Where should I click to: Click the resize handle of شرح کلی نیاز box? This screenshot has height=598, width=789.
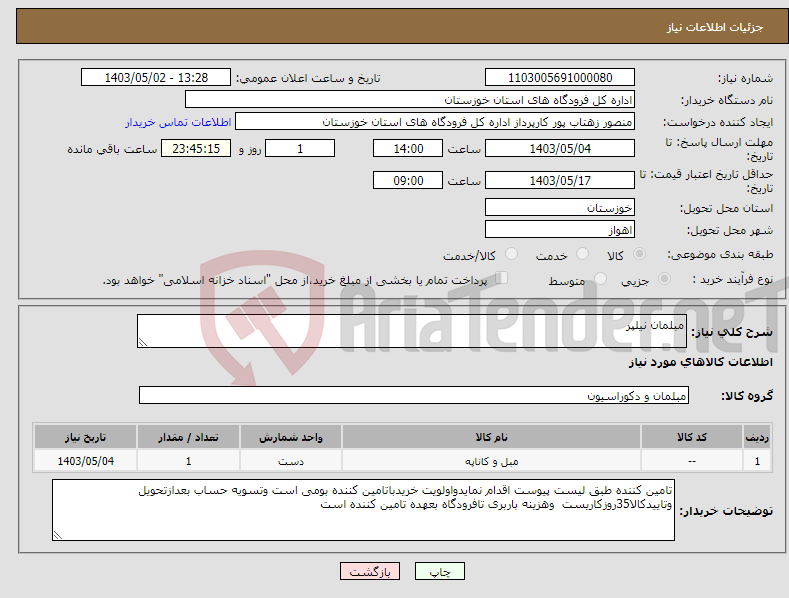point(143,342)
